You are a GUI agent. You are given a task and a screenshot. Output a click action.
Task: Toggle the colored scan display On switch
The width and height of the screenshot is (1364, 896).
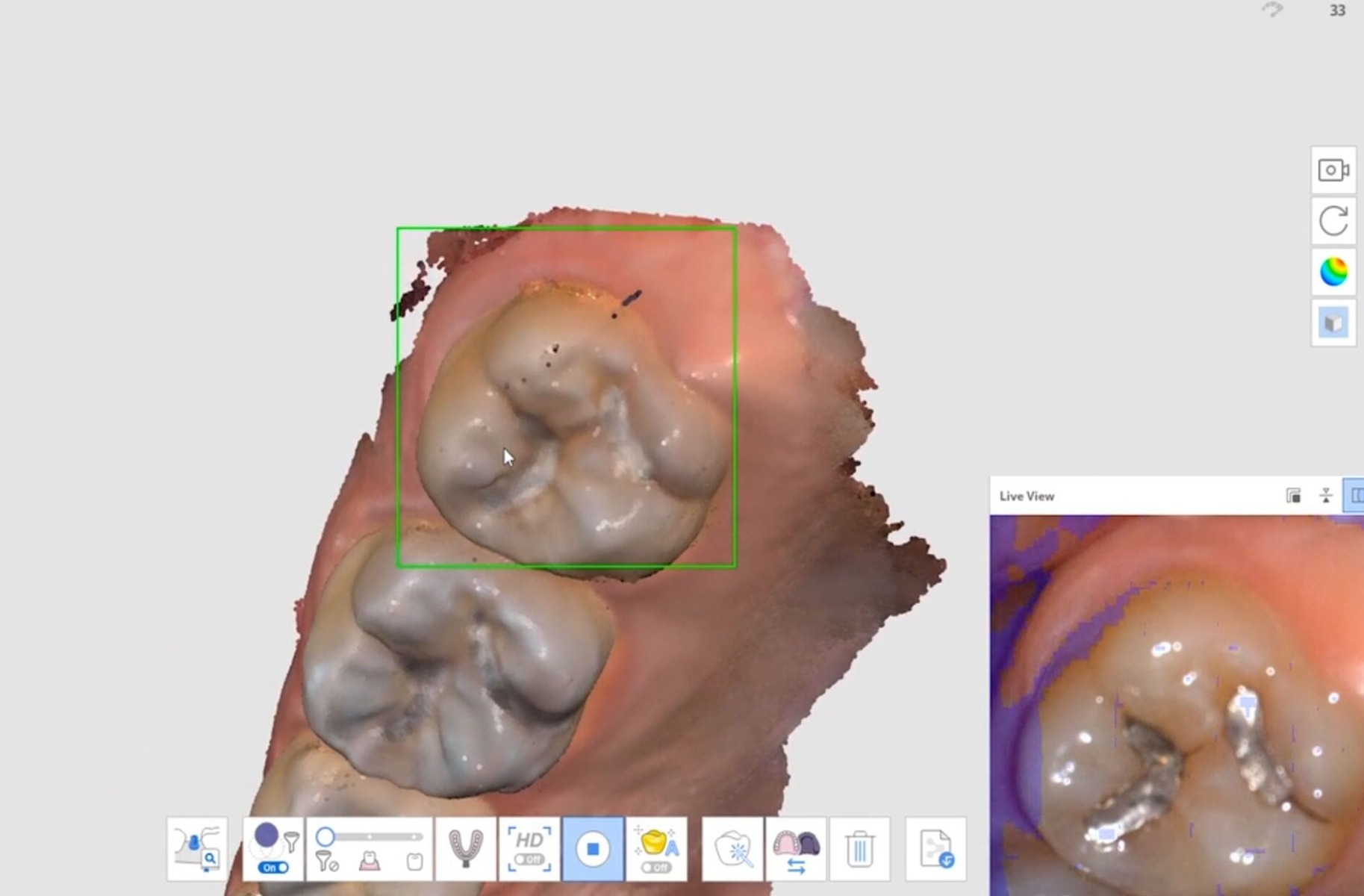tap(274, 867)
